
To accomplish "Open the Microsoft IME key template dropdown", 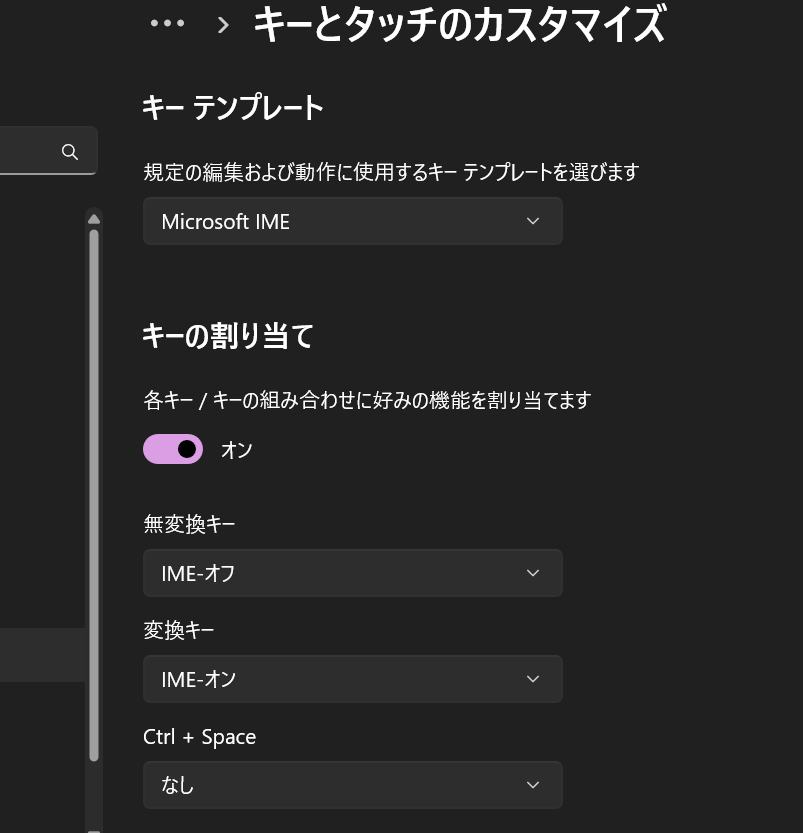I will [353, 221].
